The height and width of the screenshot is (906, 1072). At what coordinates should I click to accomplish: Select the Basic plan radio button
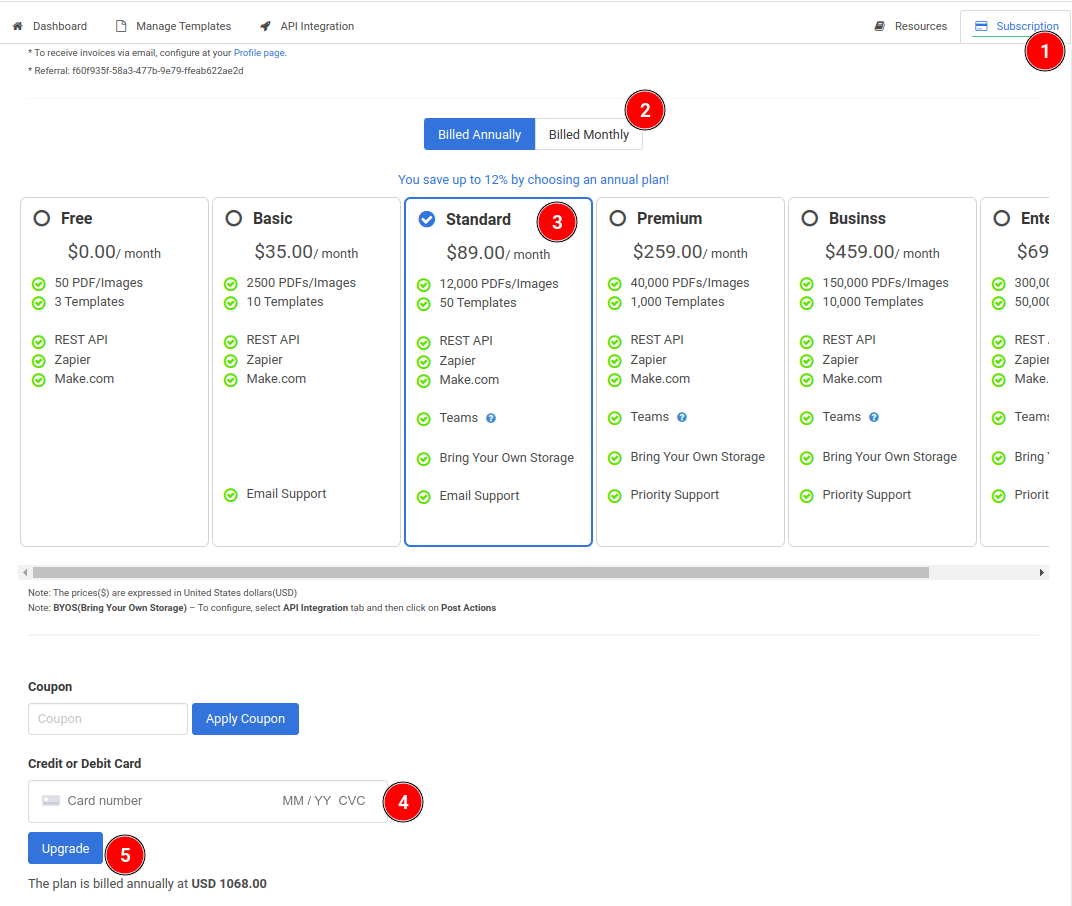(234, 218)
